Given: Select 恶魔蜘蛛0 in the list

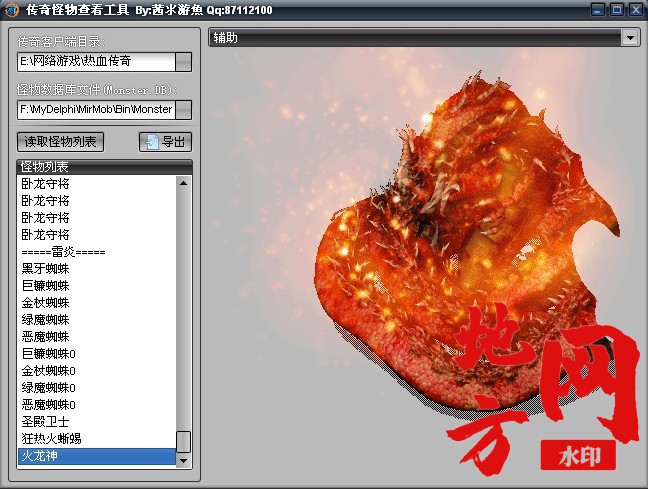Looking at the screenshot, I should (x=97, y=405).
